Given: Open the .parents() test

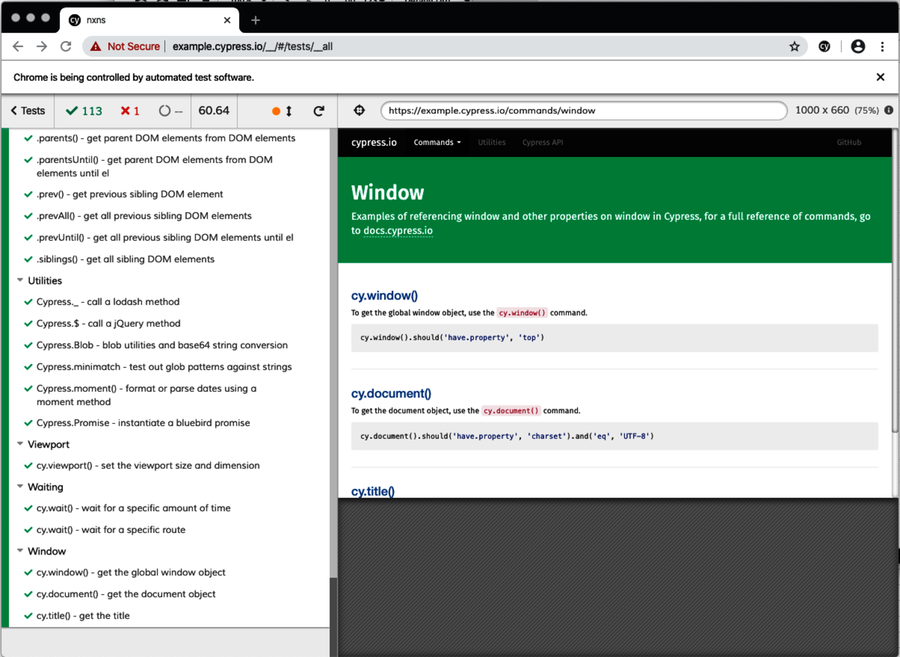Looking at the screenshot, I should point(166,138).
